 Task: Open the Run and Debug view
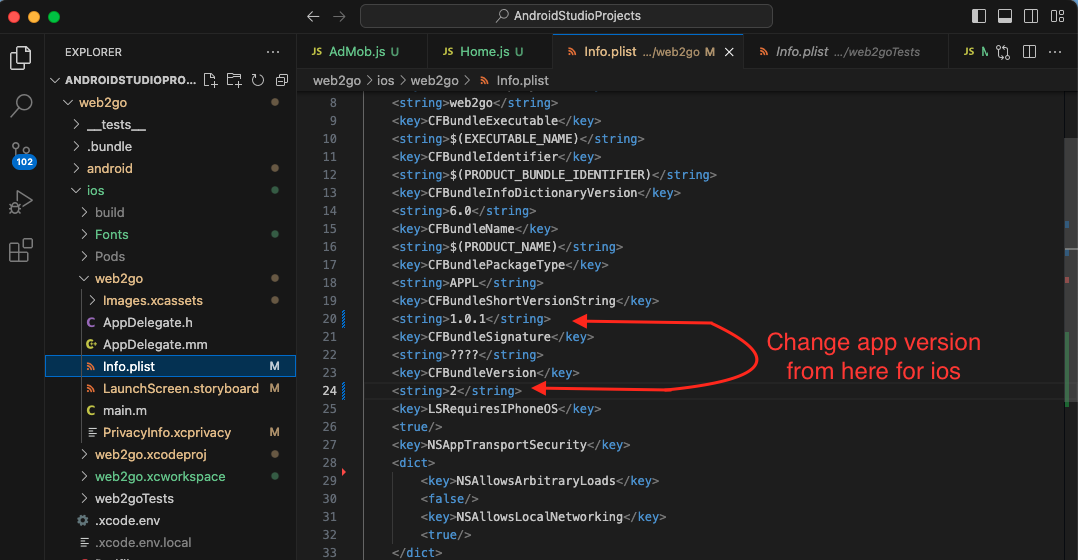pos(20,203)
